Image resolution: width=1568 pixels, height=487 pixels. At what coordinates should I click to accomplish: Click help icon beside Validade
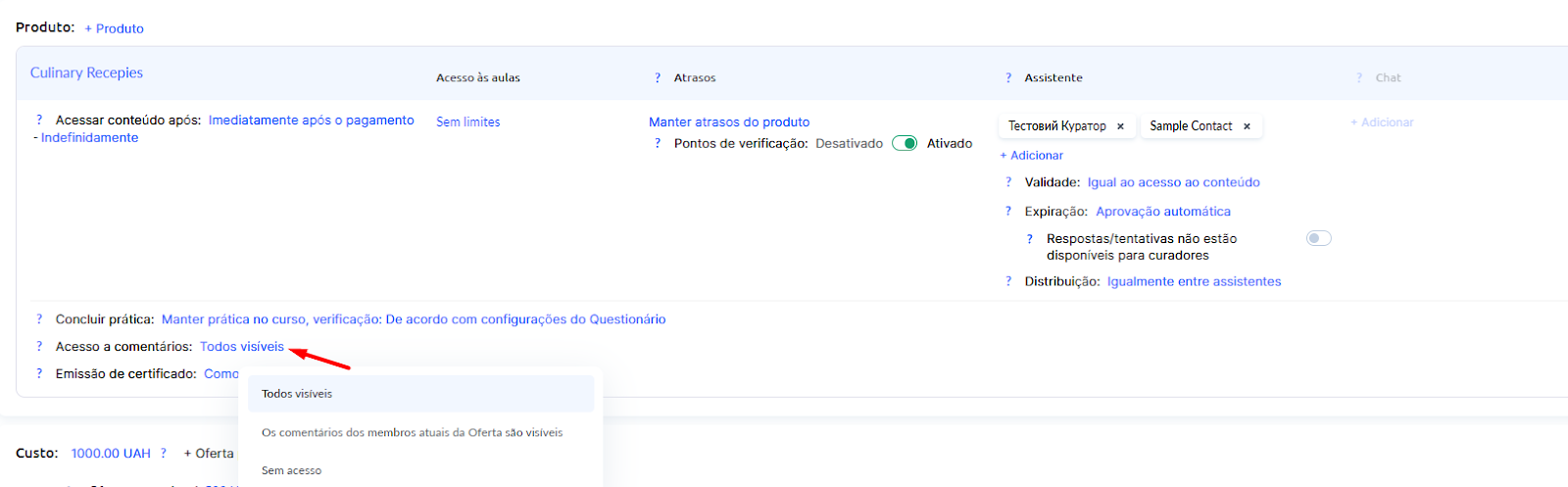1008,182
